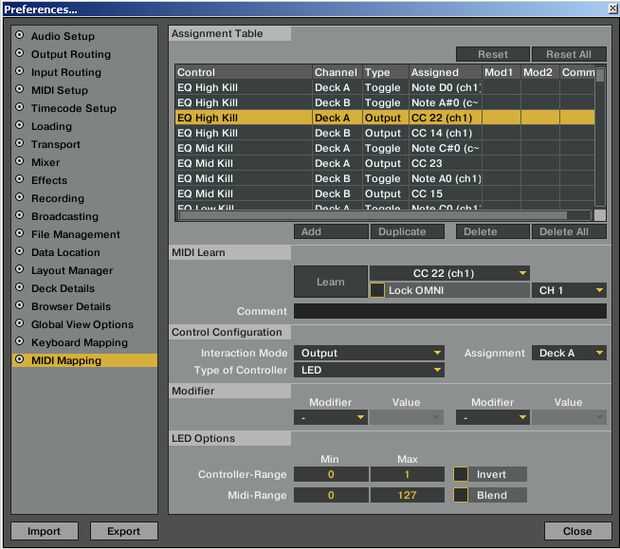Duplicate the selected assignment
The height and width of the screenshot is (549, 620).
407,232
